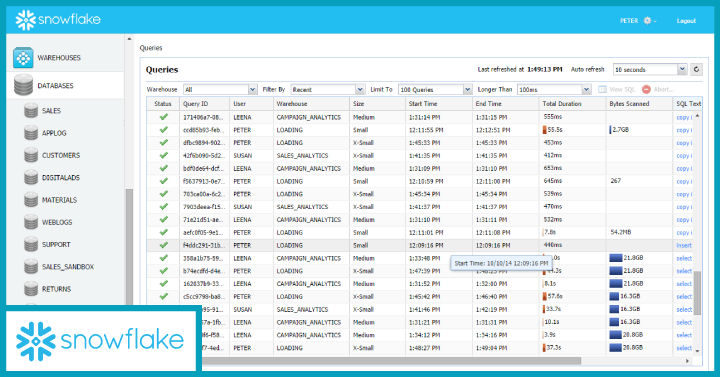Select query ID dfbc9894-902 cell

(x=203, y=143)
